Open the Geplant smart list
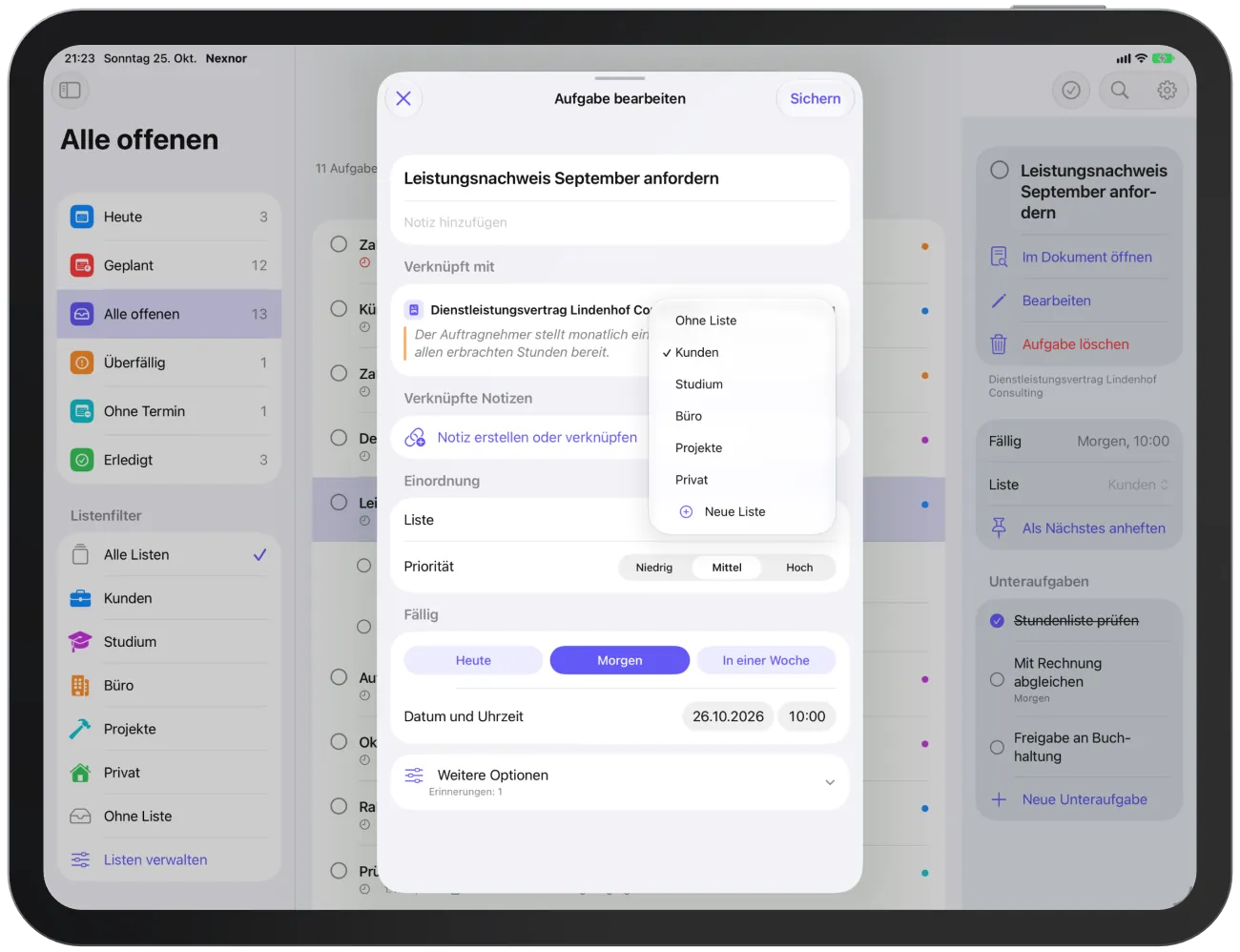The width and height of the screenshot is (1240, 952). pos(169,265)
